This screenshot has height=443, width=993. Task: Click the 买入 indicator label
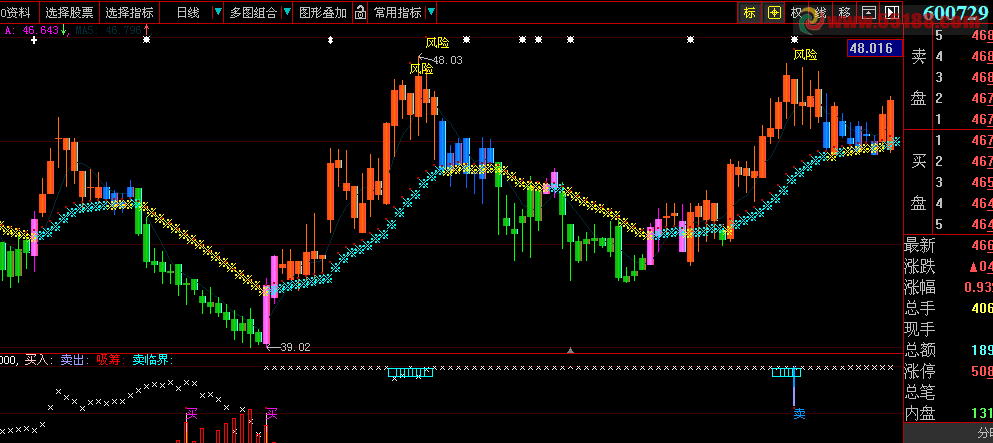pos(39,360)
